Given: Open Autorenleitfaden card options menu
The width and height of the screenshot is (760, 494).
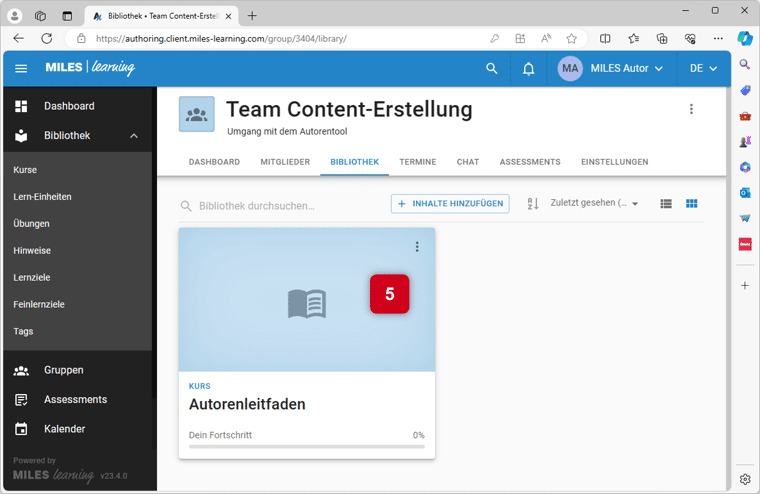Looking at the screenshot, I should click(417, 247).
